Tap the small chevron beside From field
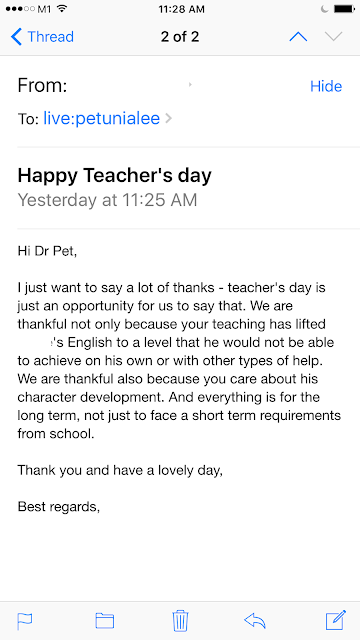 point(190,84)
